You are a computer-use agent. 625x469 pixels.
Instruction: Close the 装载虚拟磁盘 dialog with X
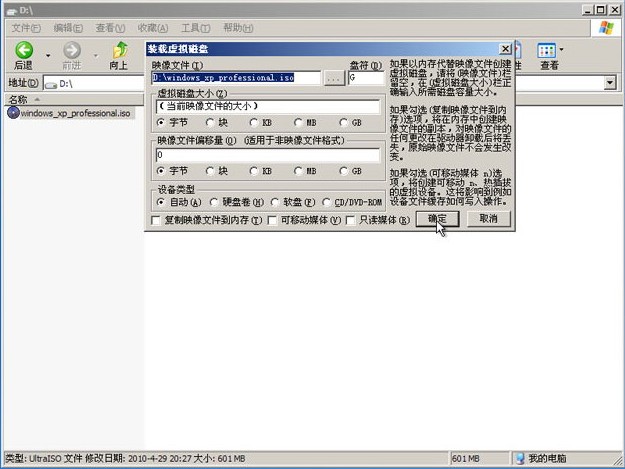(505, 48)
